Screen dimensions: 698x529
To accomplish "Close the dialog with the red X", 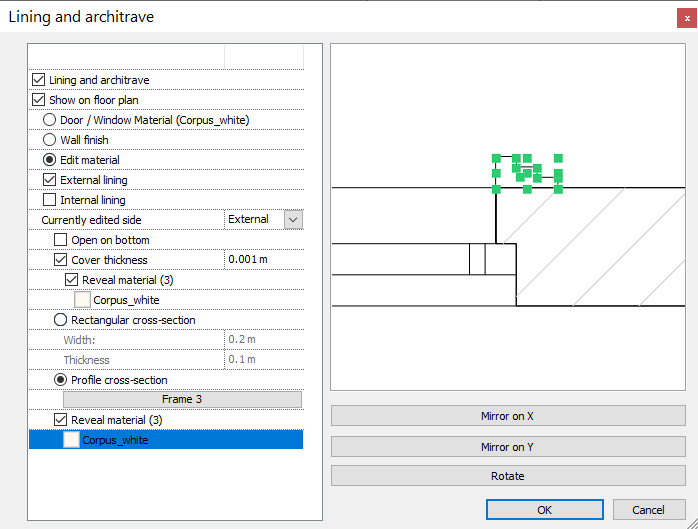I will click(x=687, y=18).
